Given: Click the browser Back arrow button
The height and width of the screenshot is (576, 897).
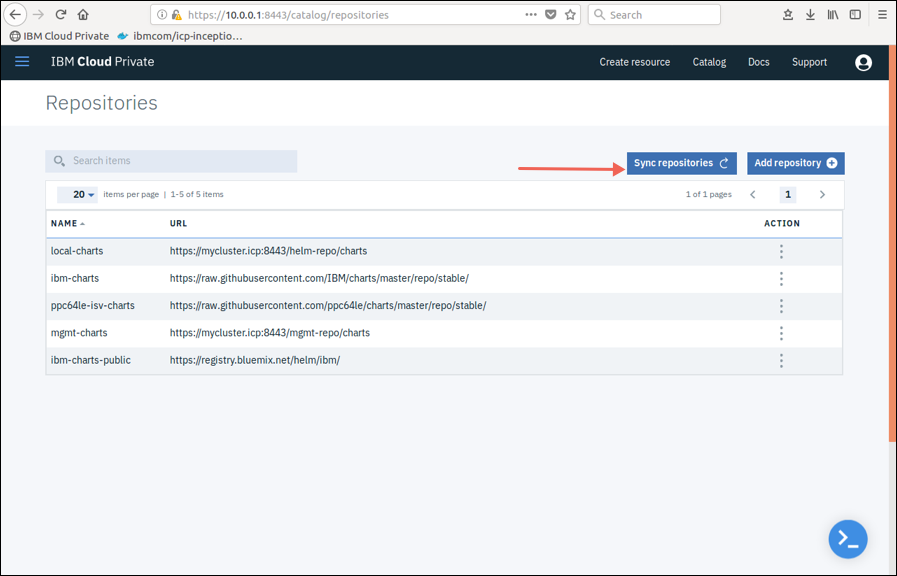Looking at the screenshot, I should click(15, 14).
